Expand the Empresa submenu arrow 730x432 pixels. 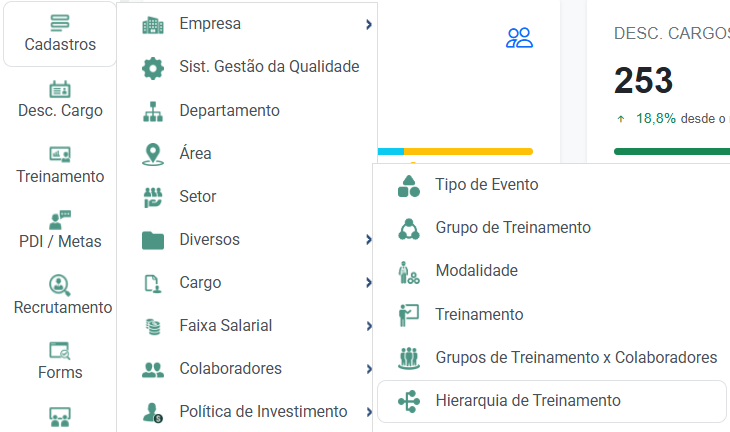click(369, 24)
